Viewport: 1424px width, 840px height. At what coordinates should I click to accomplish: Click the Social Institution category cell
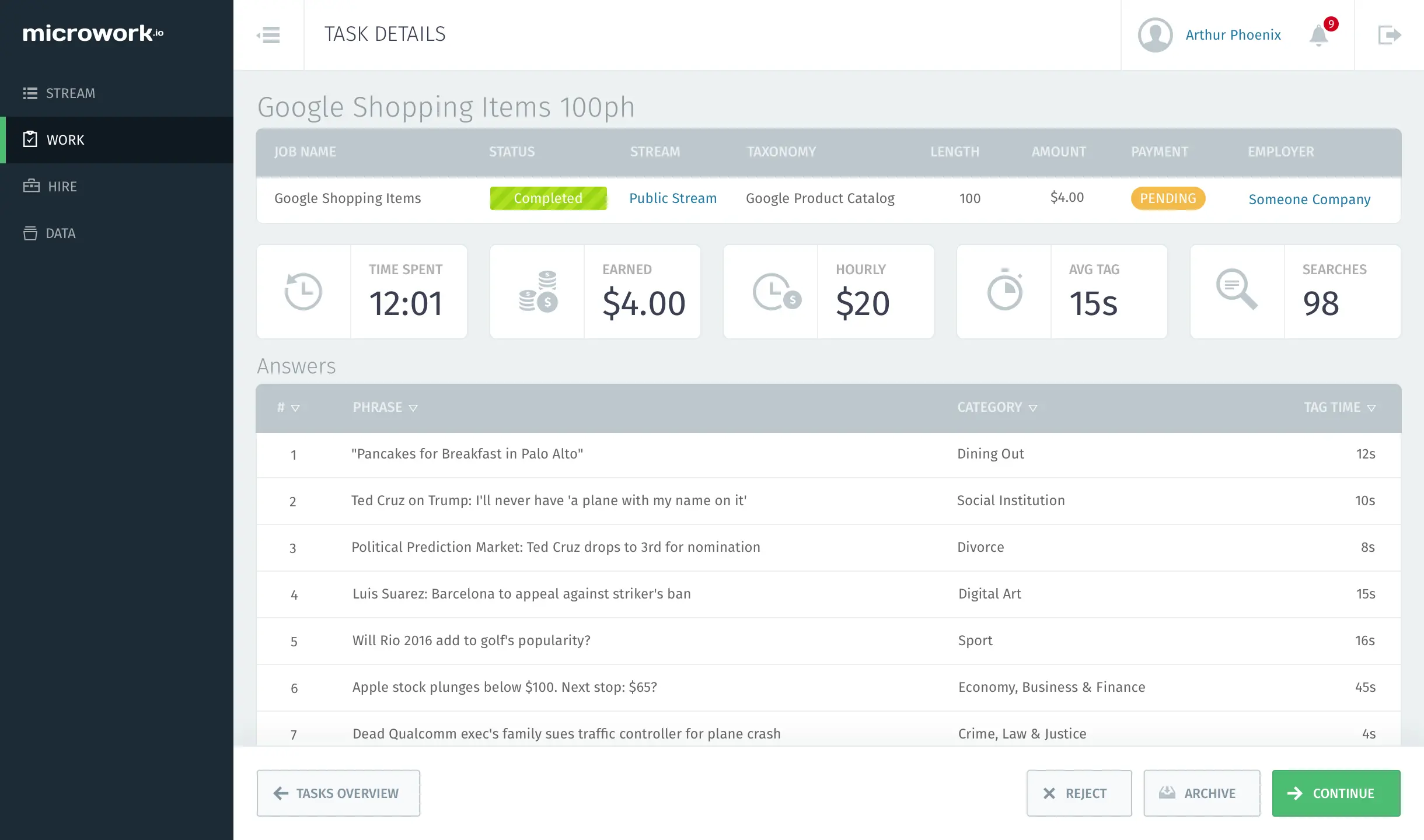(x=1011, y=501)
